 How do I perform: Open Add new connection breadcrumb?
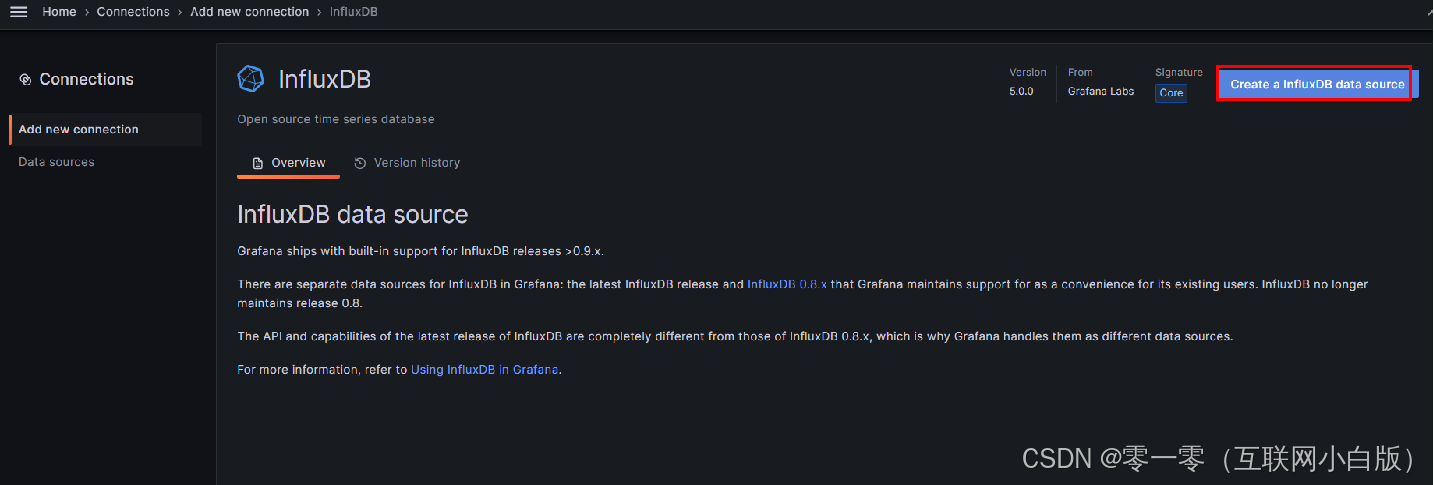[x=249, y=12]
